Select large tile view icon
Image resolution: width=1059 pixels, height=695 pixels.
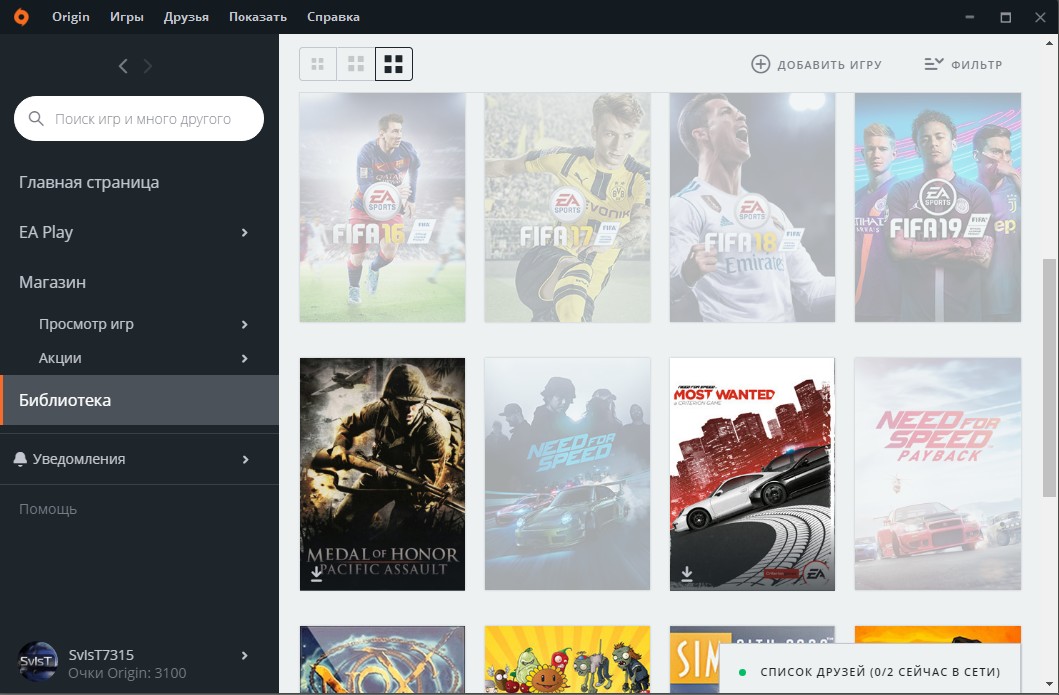394,64
